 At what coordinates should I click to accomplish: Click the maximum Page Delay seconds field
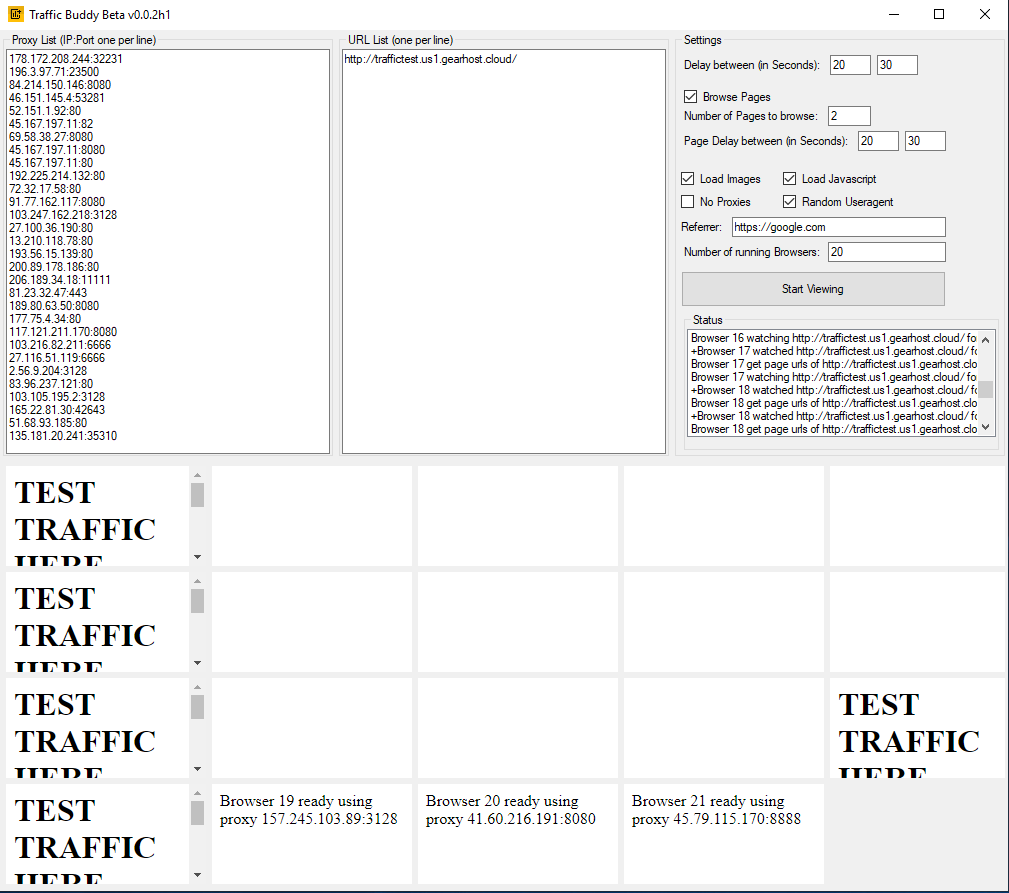point(924,141)
